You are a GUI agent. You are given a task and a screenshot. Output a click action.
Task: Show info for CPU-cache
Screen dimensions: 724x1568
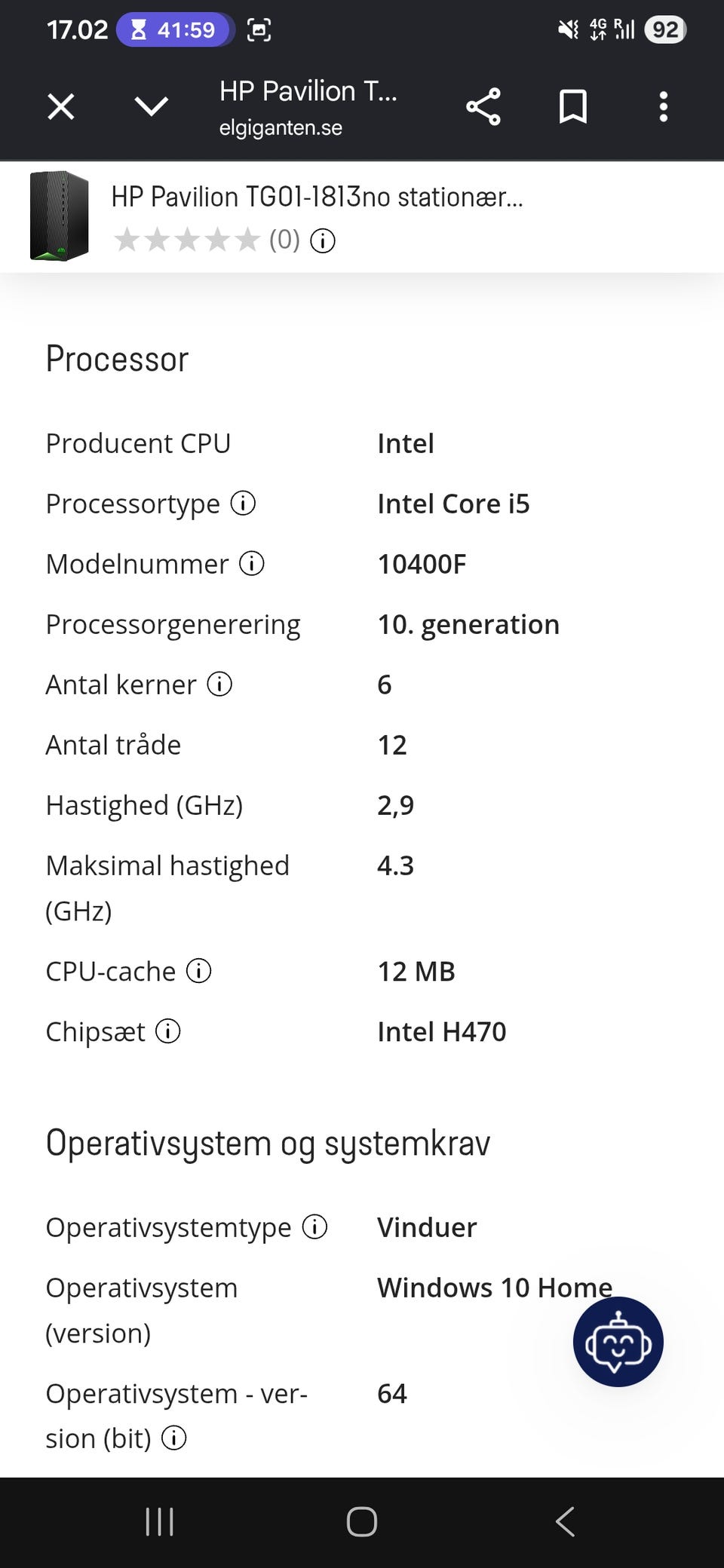[x=199, y=970]
